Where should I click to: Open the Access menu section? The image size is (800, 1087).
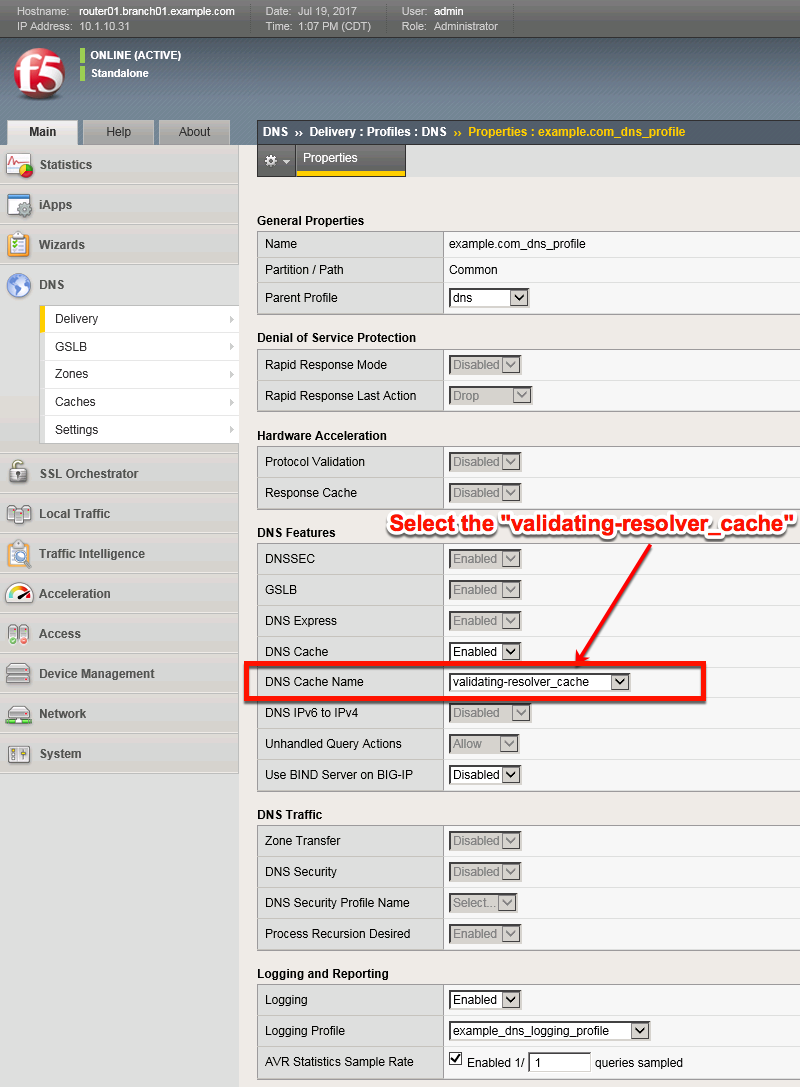point(119,634)
